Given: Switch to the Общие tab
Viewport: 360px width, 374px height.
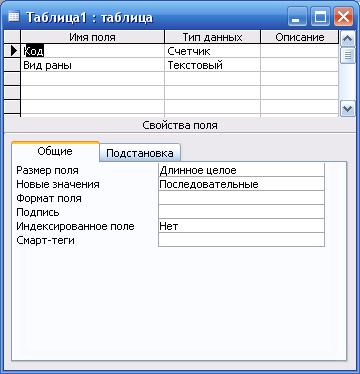Looking at the screenshot, I should click(x=55, y=151).
